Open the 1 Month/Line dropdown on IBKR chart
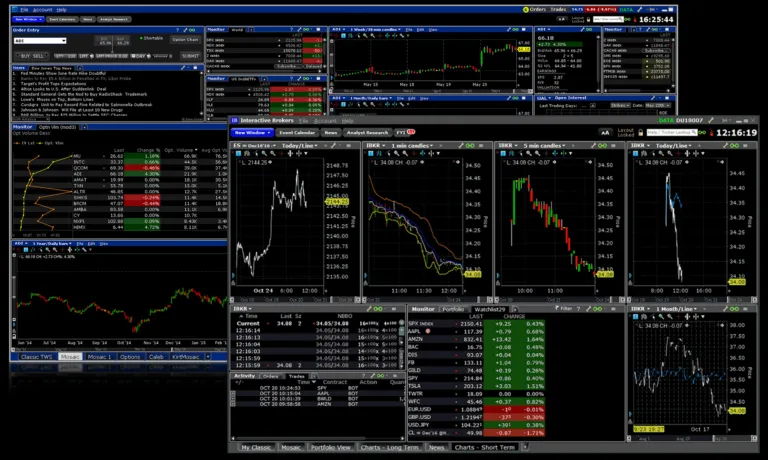This screenshot has height=460, width=768. coord(678,309)
